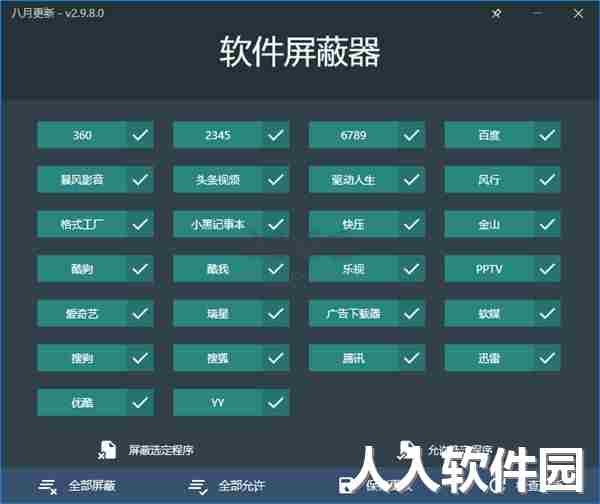Click the 八月更新 v2.9.8.0 version text
This screenshot has height=504, width=600.
(57, 13)
